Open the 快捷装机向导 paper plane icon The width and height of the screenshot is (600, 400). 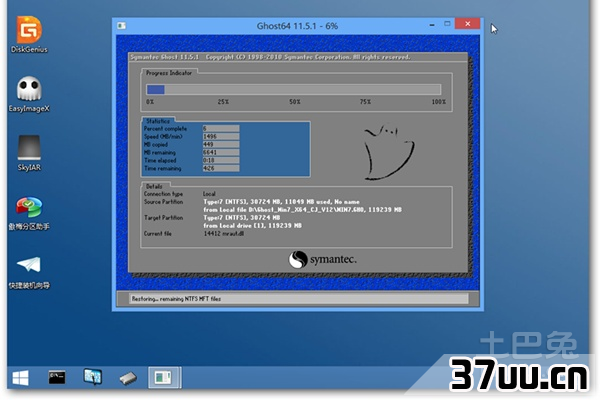(29, 272)
